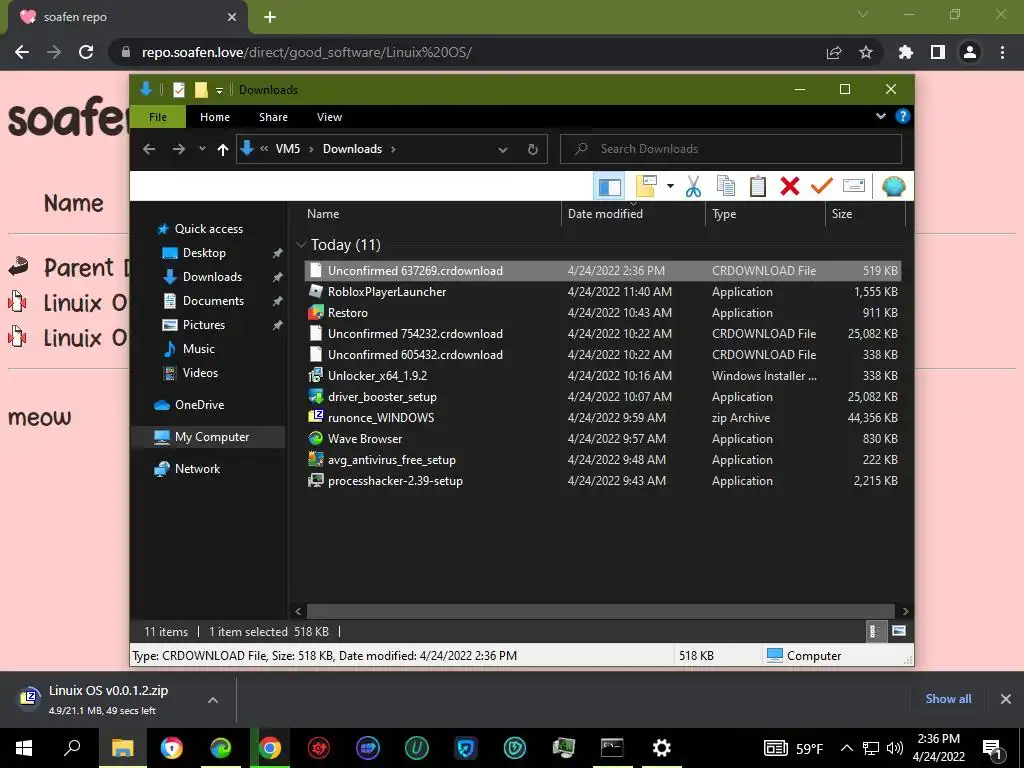Open the Home ribbon tab
This screenshot has width=1024, height=768.
click(215, 117)
